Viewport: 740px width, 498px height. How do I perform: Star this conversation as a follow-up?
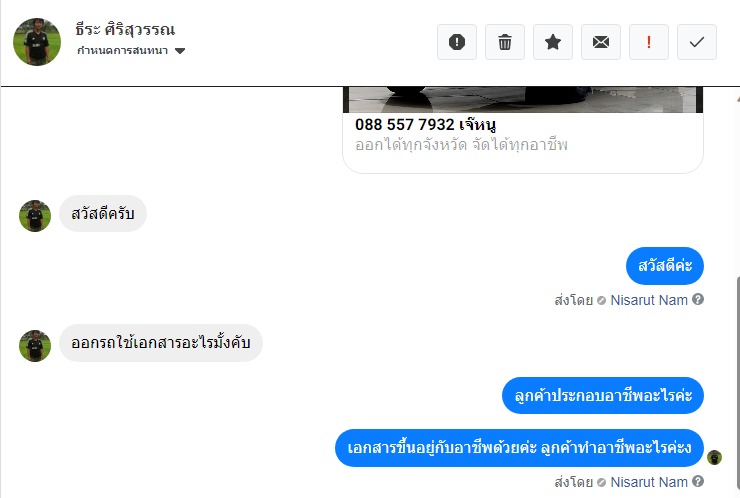pos(553,42)
